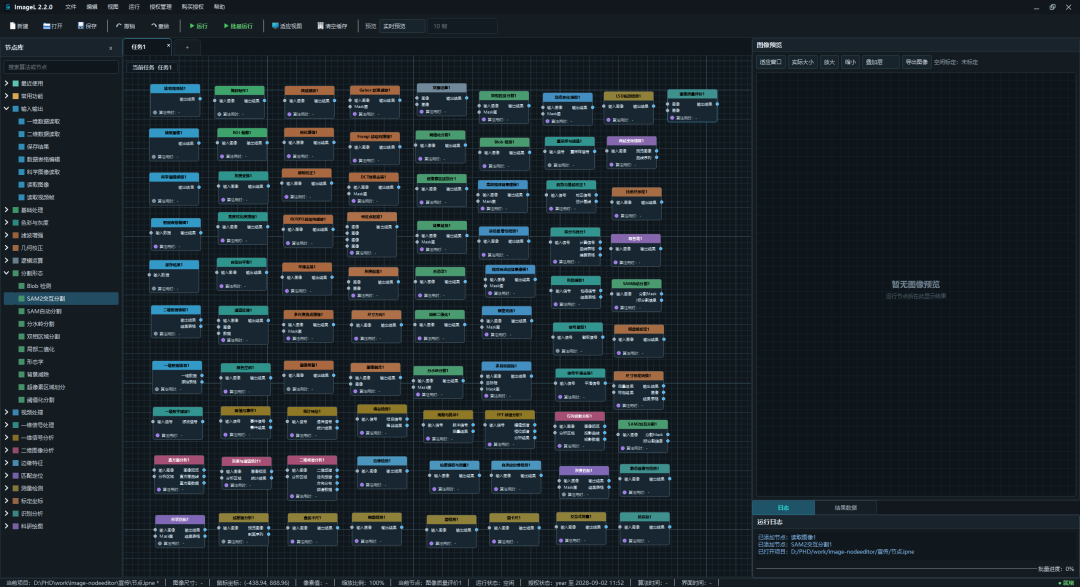Close the 节点库 node library panel
This screenshot has width=1080, height=587.
click(111, 48)
